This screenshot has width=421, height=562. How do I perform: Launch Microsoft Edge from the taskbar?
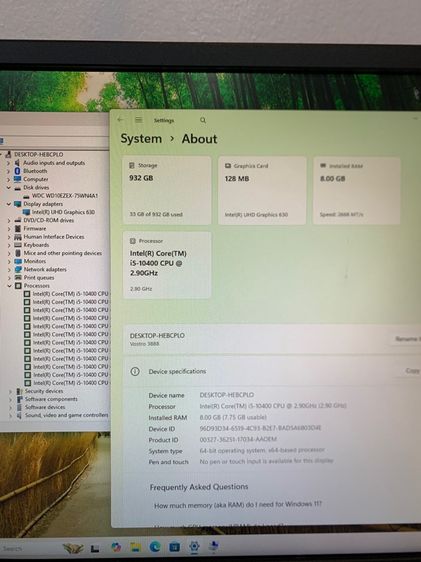(155, 547)
